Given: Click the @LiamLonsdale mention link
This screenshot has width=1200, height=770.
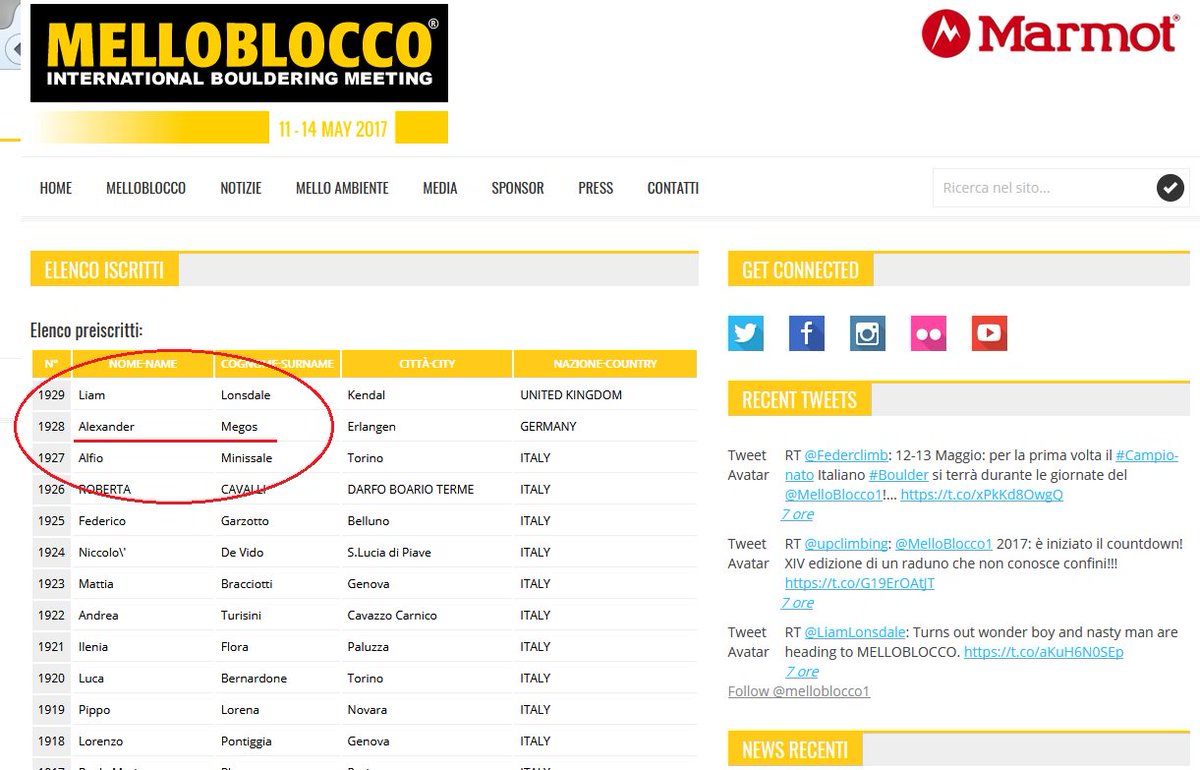Looking at the screenshot, I should [855, 632].
